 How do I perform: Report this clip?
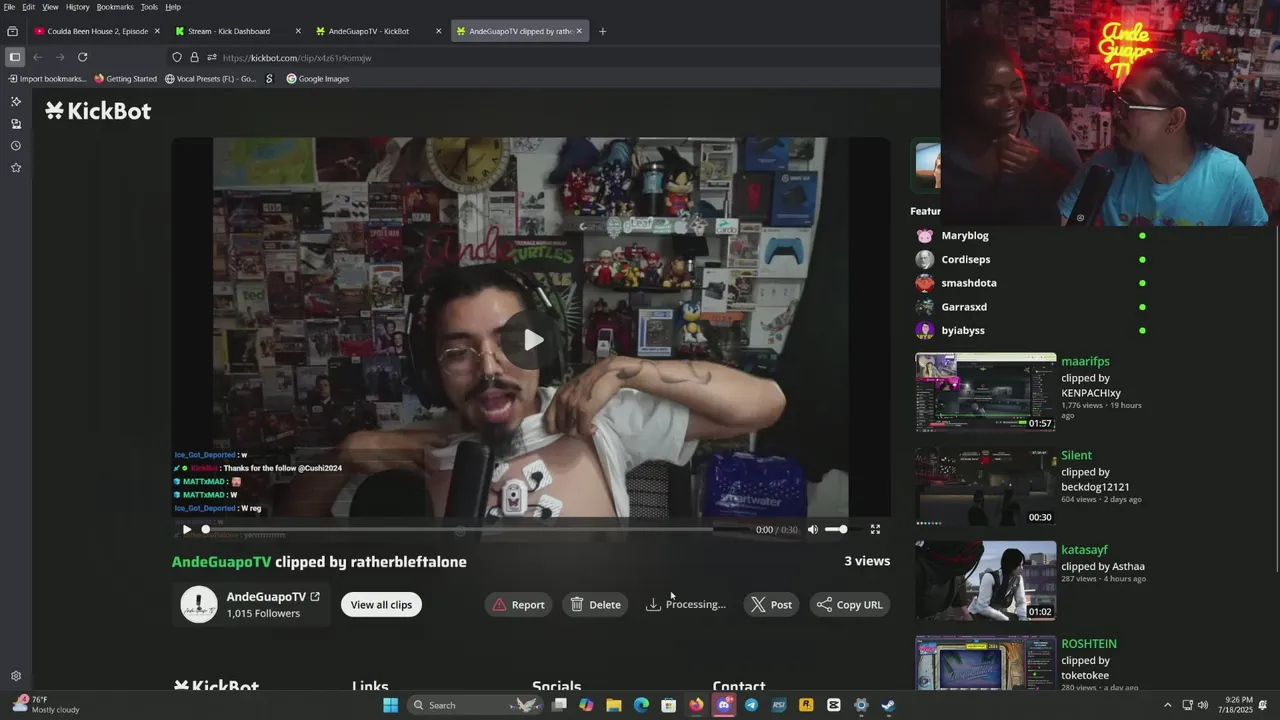[519, 604]
